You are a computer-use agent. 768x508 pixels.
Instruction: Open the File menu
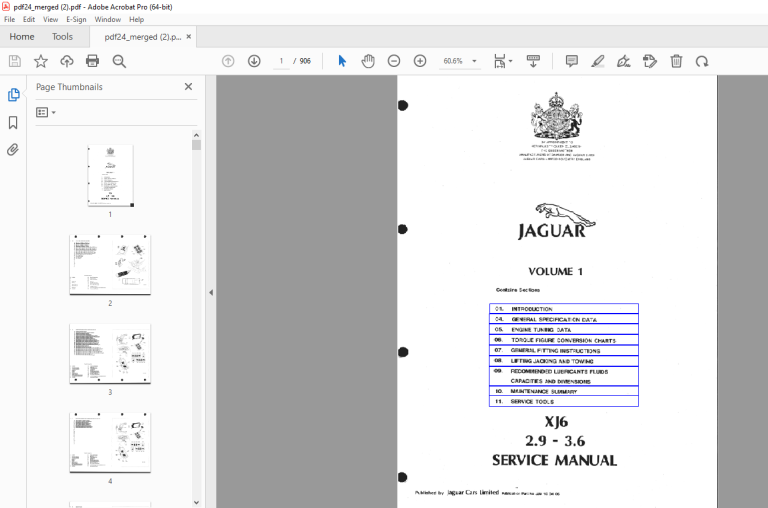(x=9, y=20)
